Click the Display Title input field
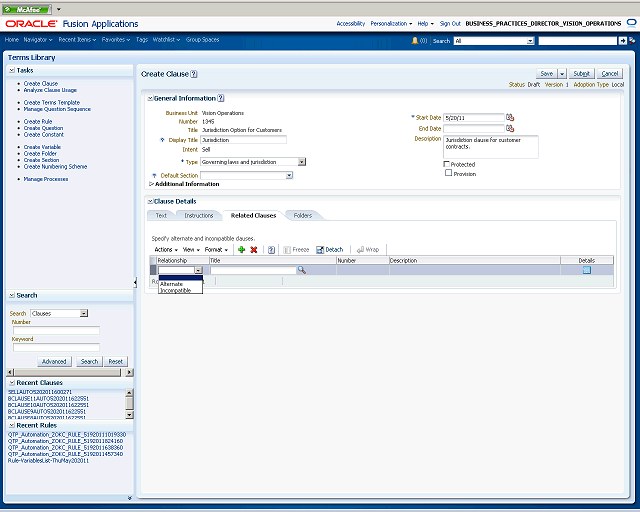Viewport: 640px width, 512px height. pos(244,140)
